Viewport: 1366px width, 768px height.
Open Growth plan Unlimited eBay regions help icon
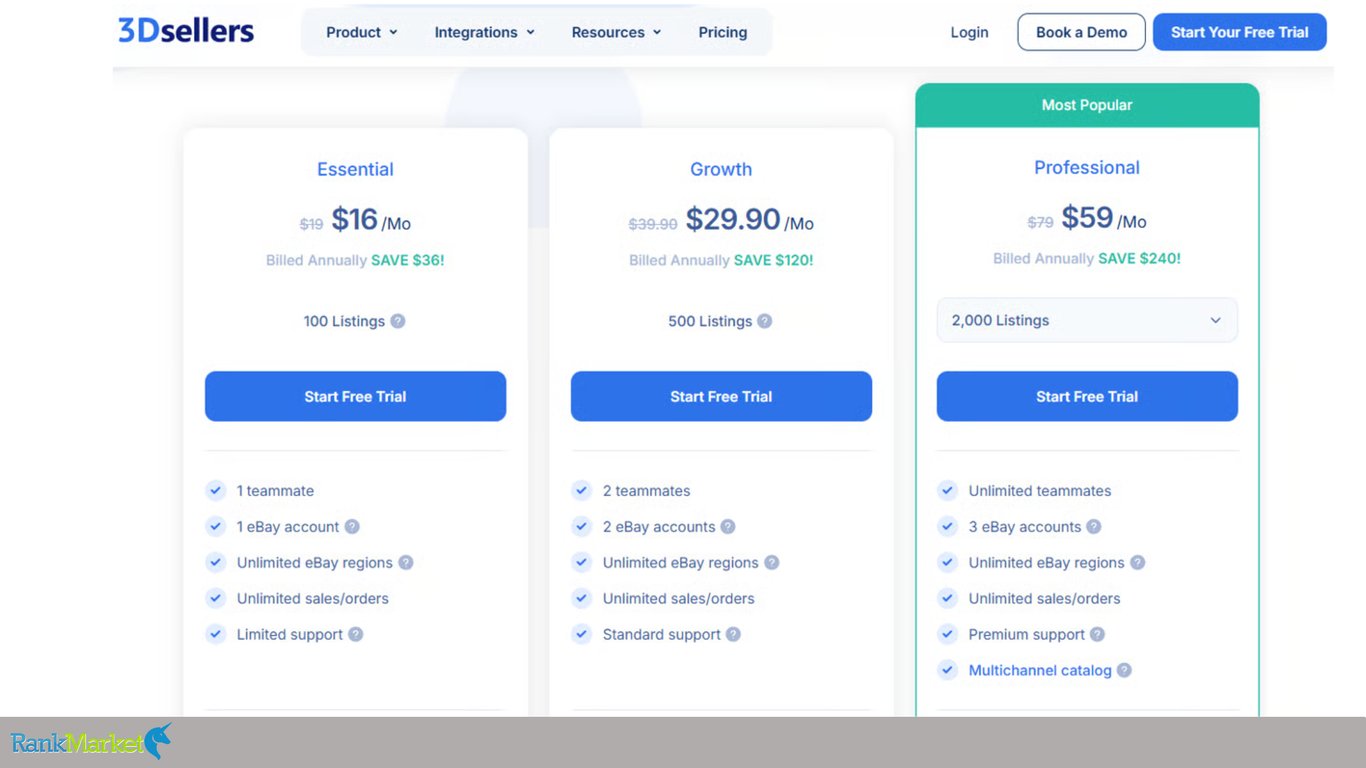tap(772, 563)
